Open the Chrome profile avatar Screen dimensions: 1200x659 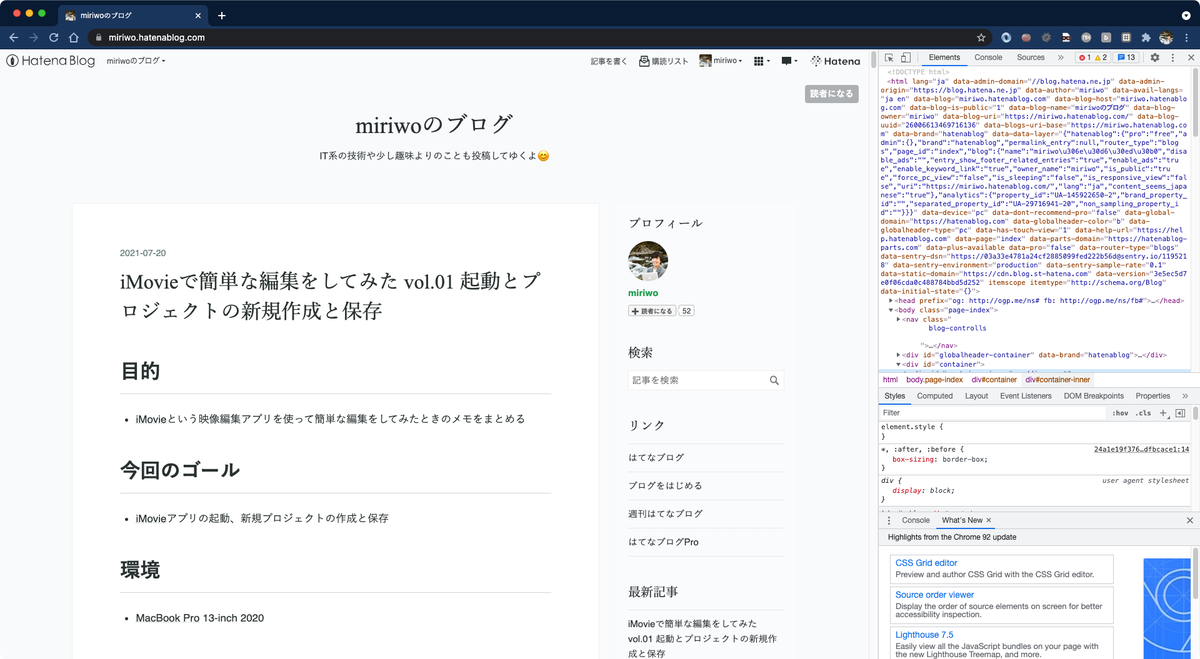[1165, 37]
